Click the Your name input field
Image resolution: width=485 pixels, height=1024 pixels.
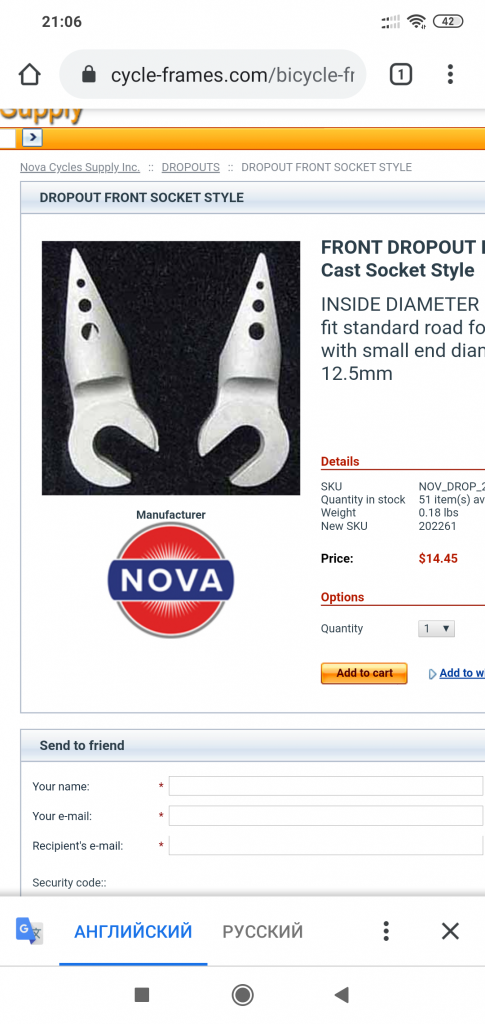326,786
